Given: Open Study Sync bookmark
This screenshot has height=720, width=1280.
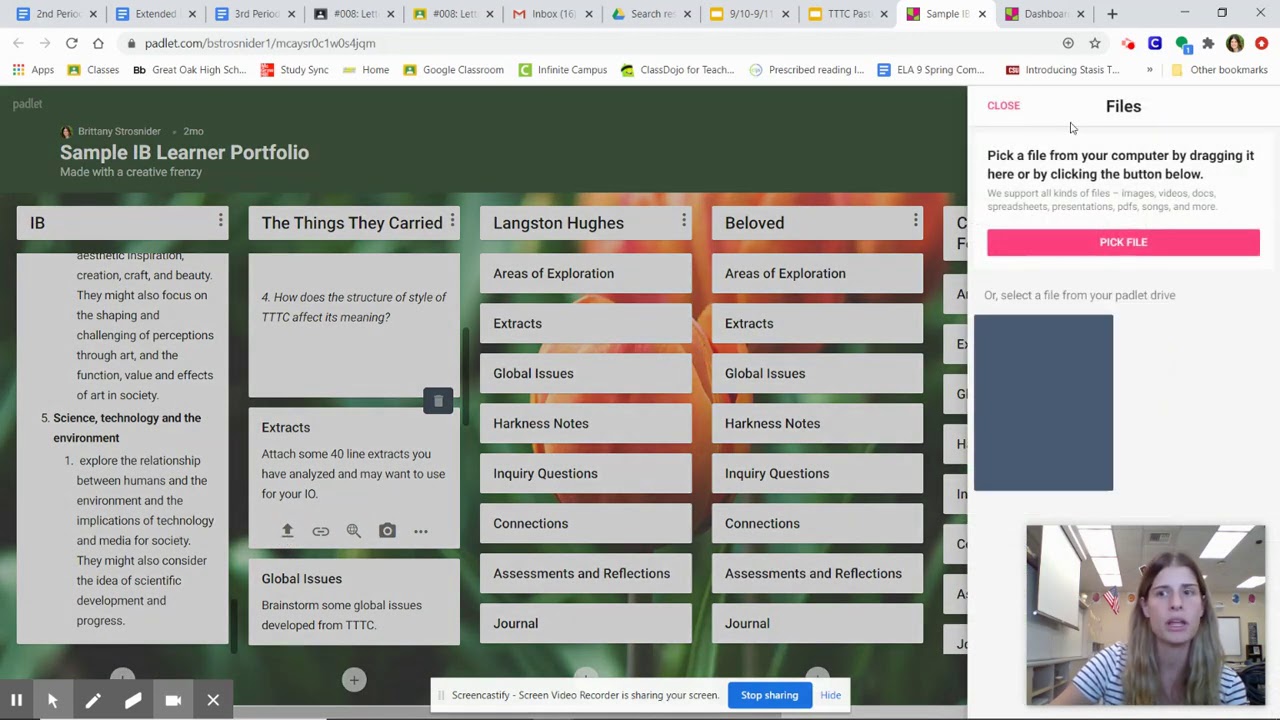Looking at the screenshot, I should coord(294,70).
